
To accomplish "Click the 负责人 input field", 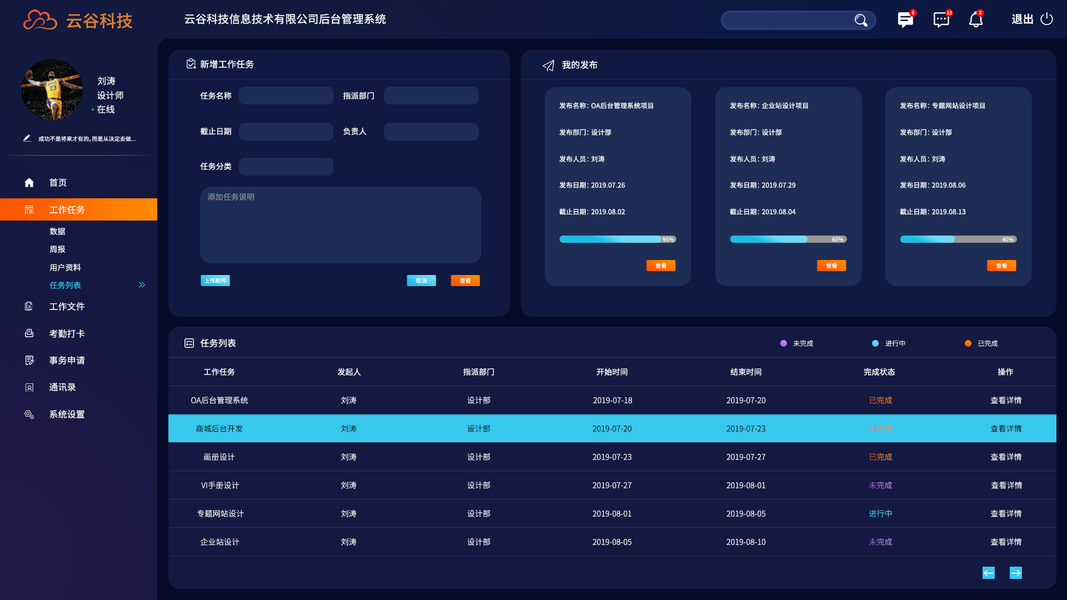I will [x=431, y=131].
